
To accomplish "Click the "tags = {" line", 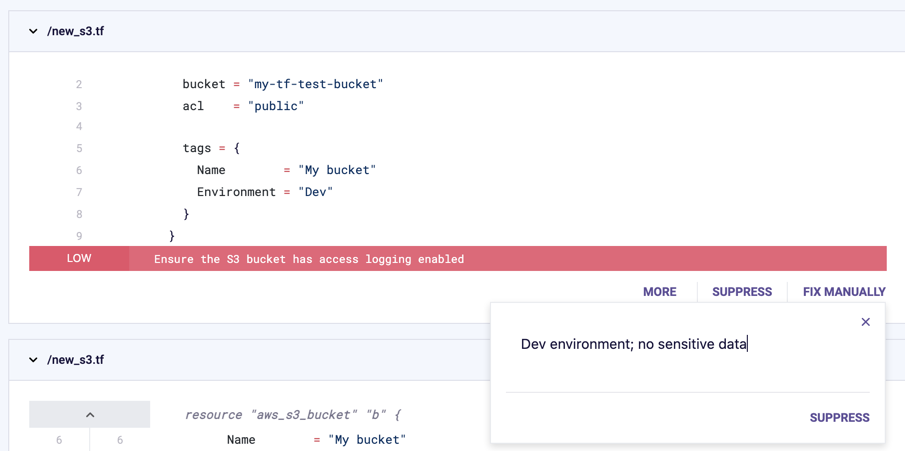I will (x=211, y=148).
